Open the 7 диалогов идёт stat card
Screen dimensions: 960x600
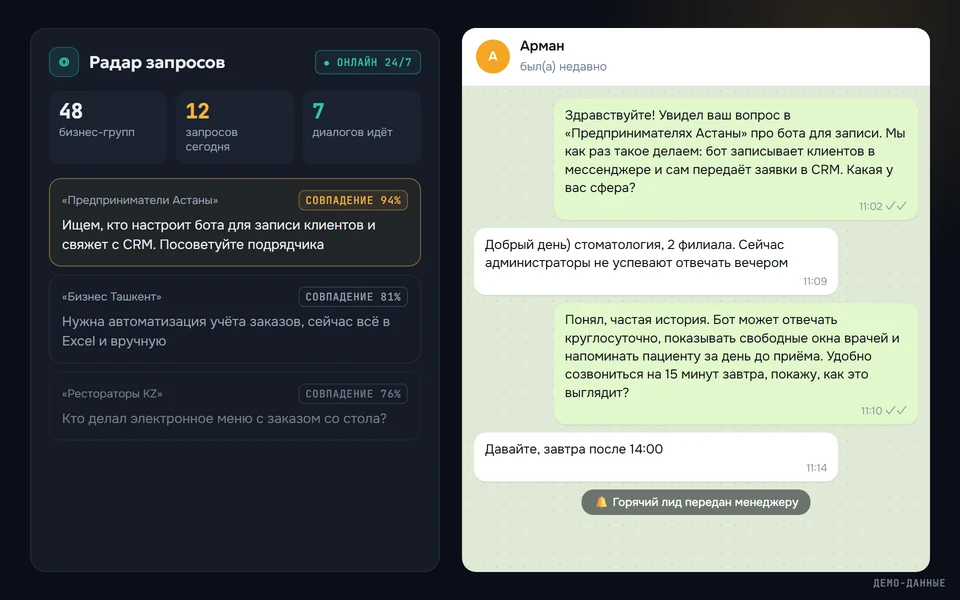[x=362, y=127]
